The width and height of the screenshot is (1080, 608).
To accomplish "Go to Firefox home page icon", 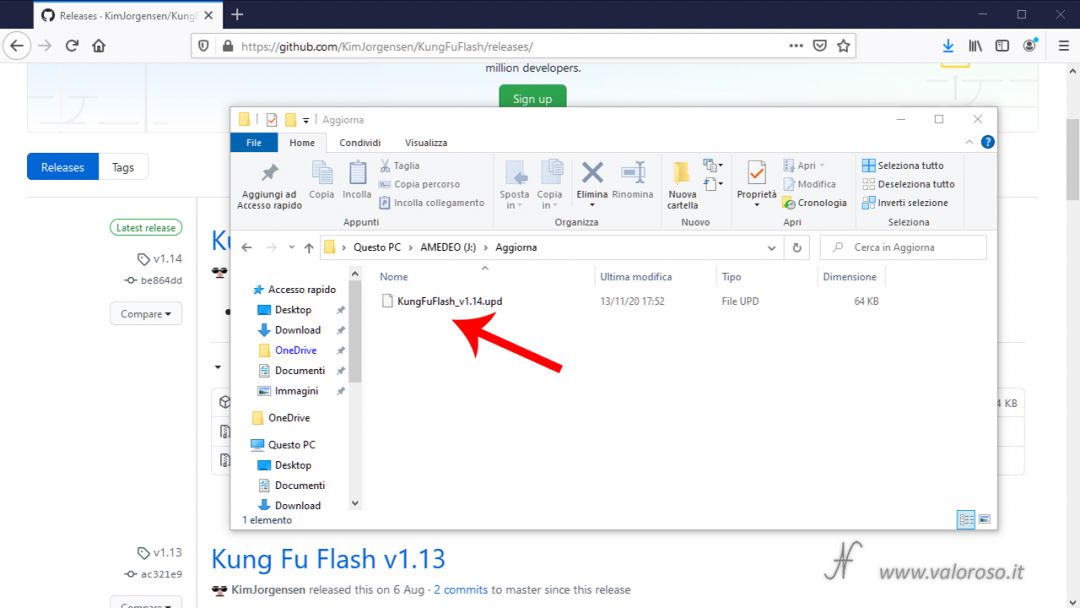I will point(99,46).
